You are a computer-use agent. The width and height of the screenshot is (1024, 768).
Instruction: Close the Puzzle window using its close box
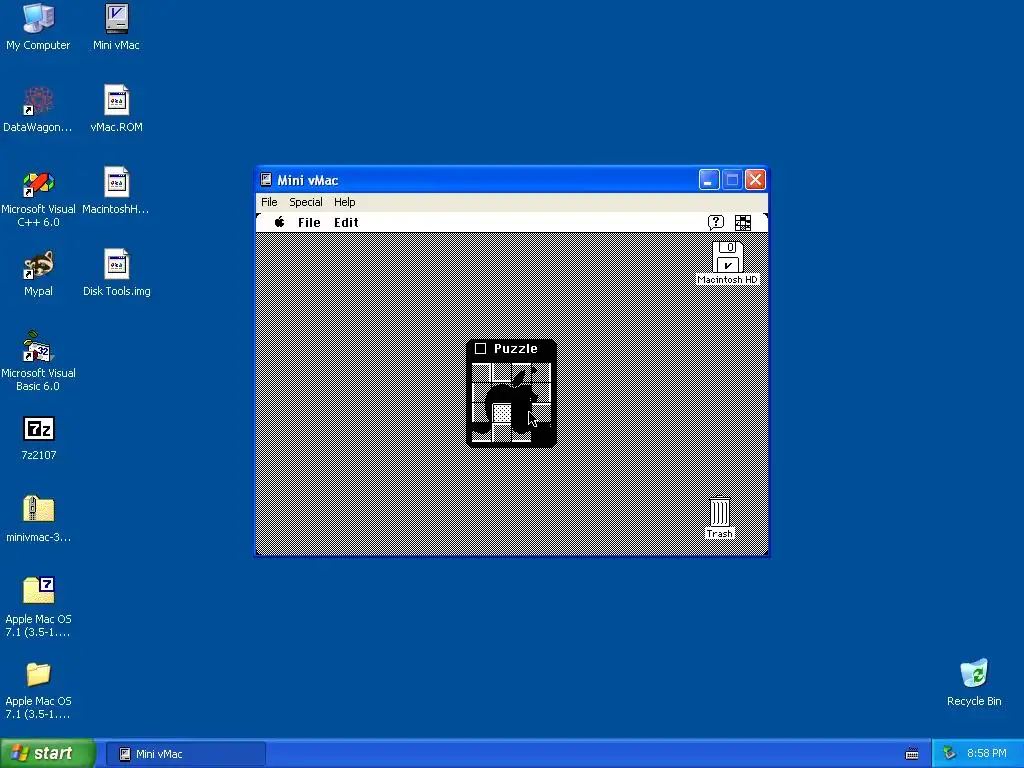click(x=481, y=348)
